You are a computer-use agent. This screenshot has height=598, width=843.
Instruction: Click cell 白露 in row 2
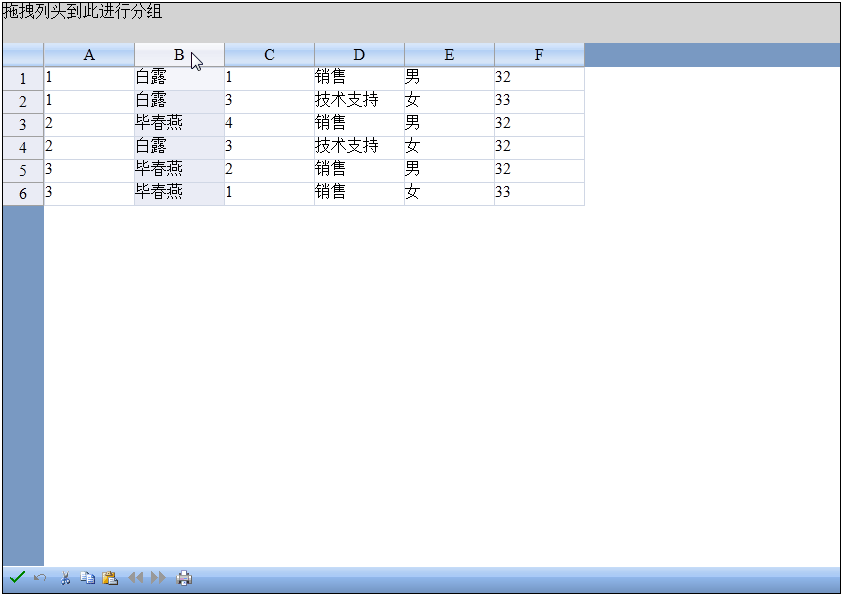(179, 102)
